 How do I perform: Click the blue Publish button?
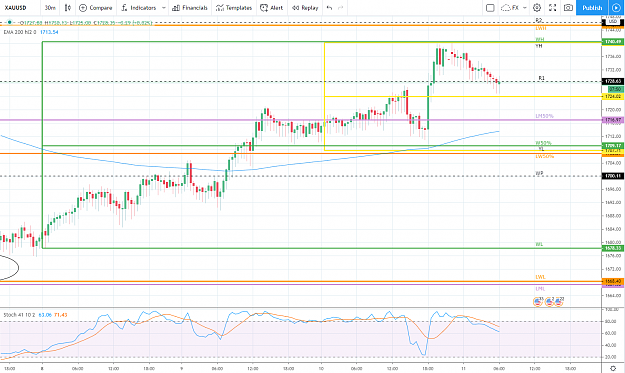[x=592, y=8]
